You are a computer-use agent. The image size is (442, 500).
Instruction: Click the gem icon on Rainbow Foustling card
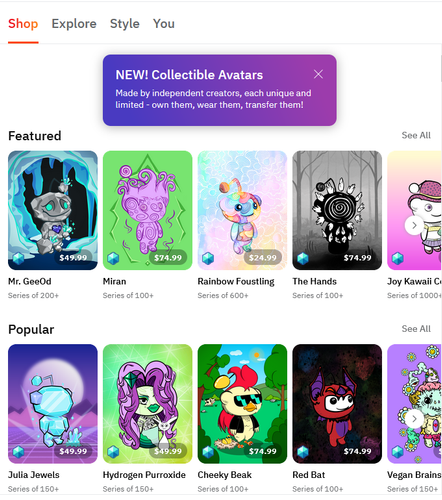point(208,258)
